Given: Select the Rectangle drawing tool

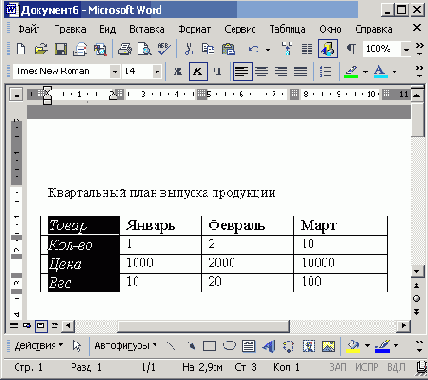Looking at the screenshot, I should pos(209,346).
